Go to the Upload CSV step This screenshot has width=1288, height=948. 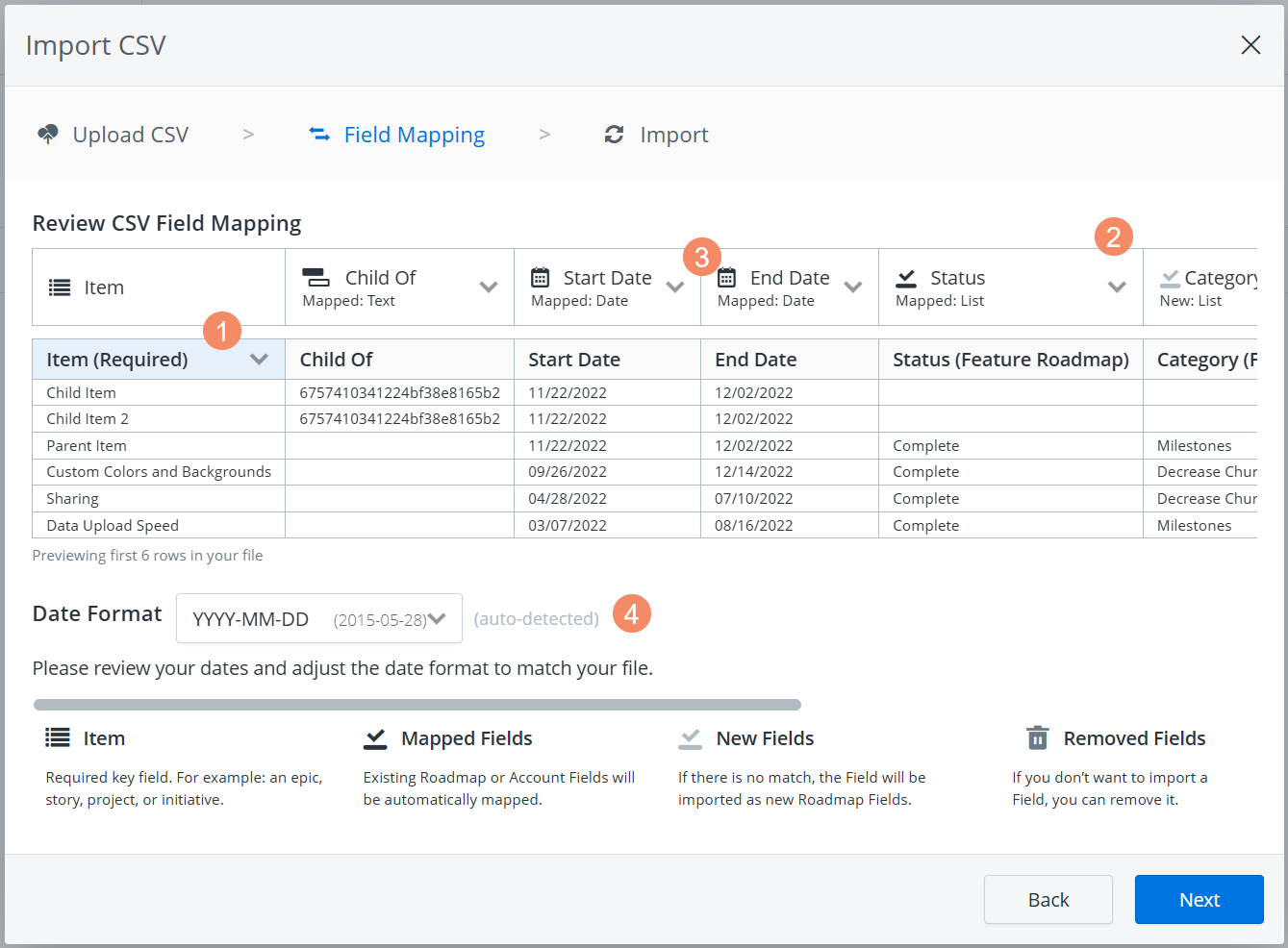pyautogui.click(x=130, y=134)
